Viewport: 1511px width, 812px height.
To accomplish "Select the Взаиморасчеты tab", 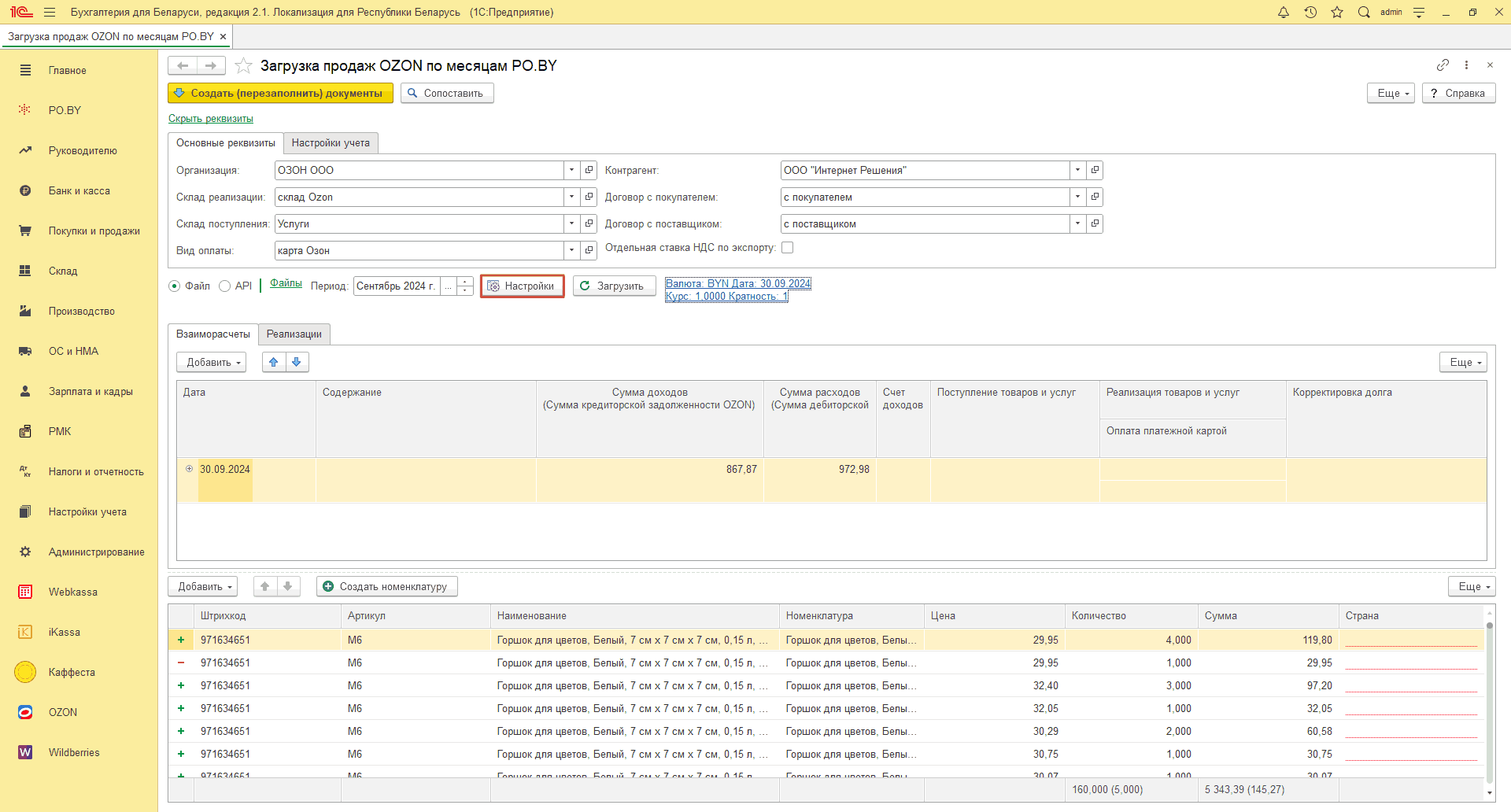I will pyautogui.click(x=213, y=334).
